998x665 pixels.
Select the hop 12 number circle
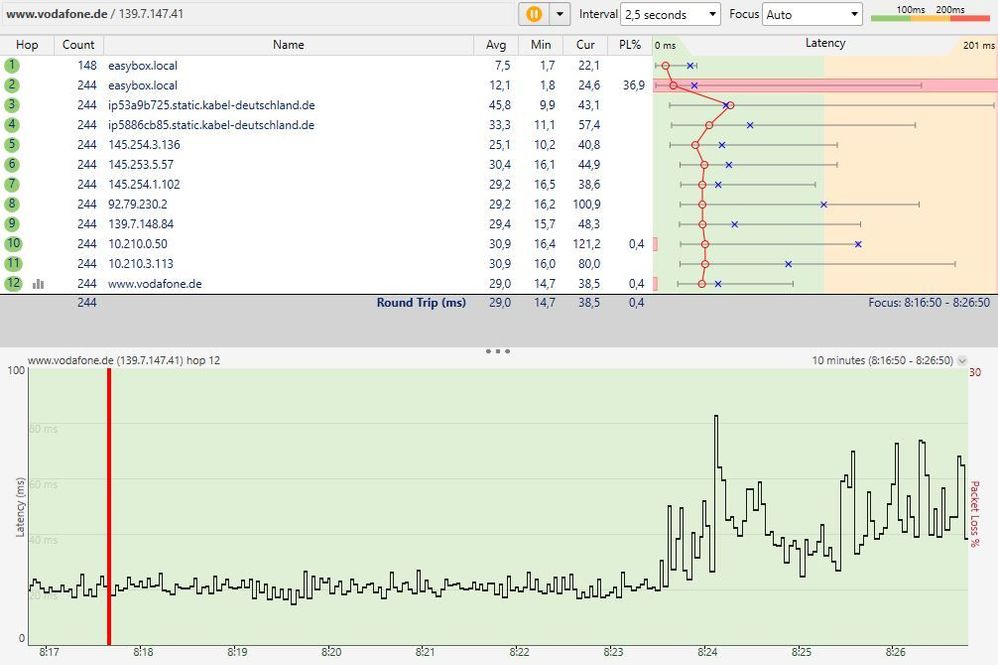click(11, 283)
